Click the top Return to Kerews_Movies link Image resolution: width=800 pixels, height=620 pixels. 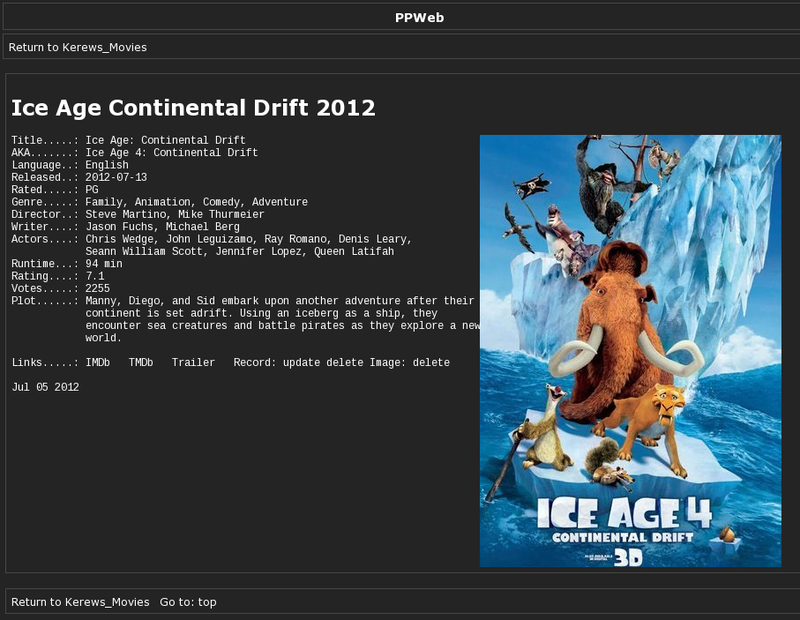point(78,47)
